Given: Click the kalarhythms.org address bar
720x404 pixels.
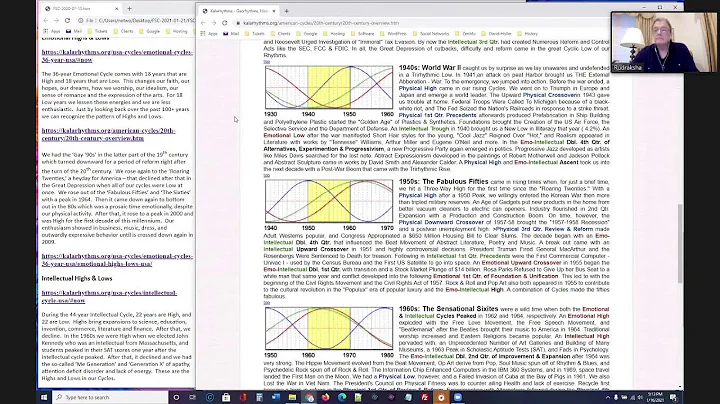Looking at the screenshot, I should point(418,23).
